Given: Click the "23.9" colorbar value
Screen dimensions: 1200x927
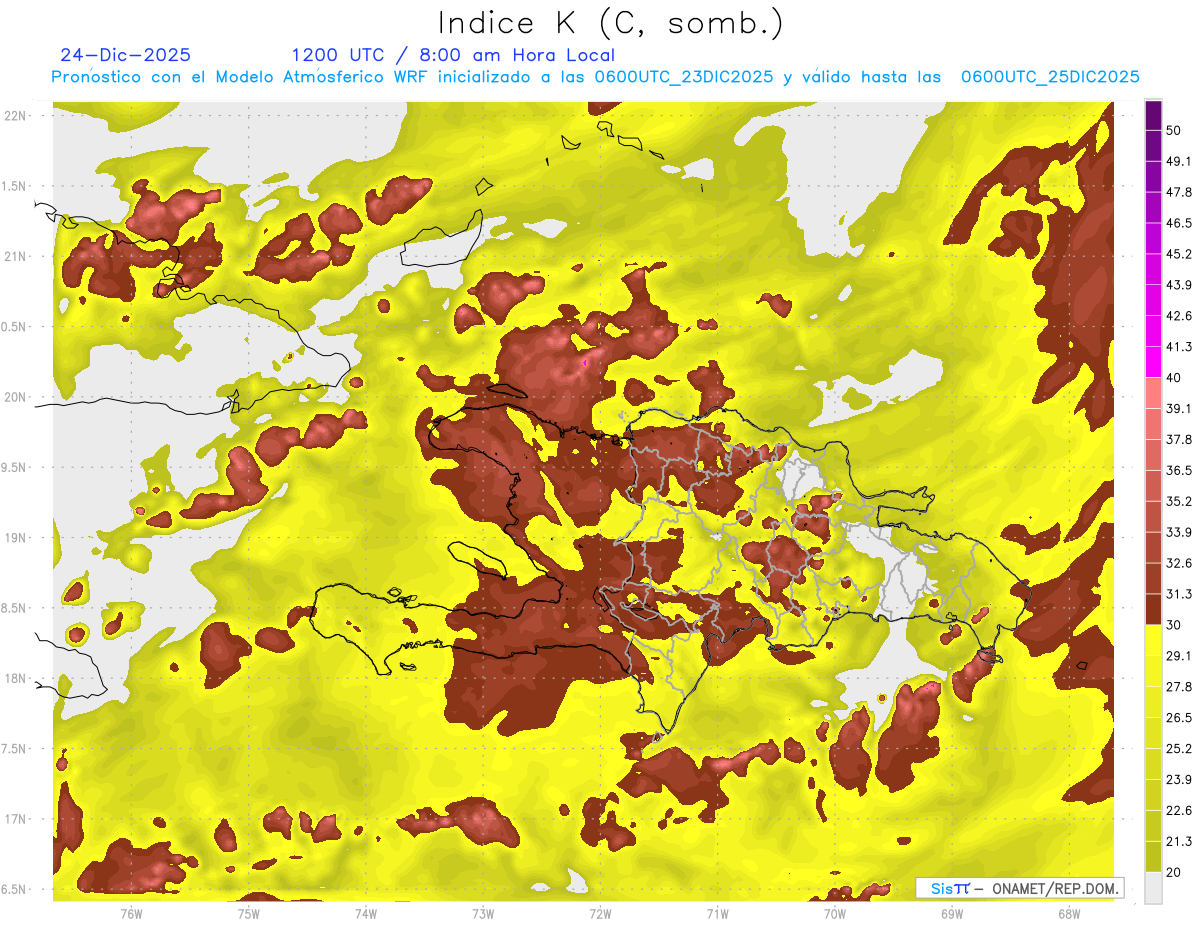Looking at the screenshot, I should [x=1179, y=779].
